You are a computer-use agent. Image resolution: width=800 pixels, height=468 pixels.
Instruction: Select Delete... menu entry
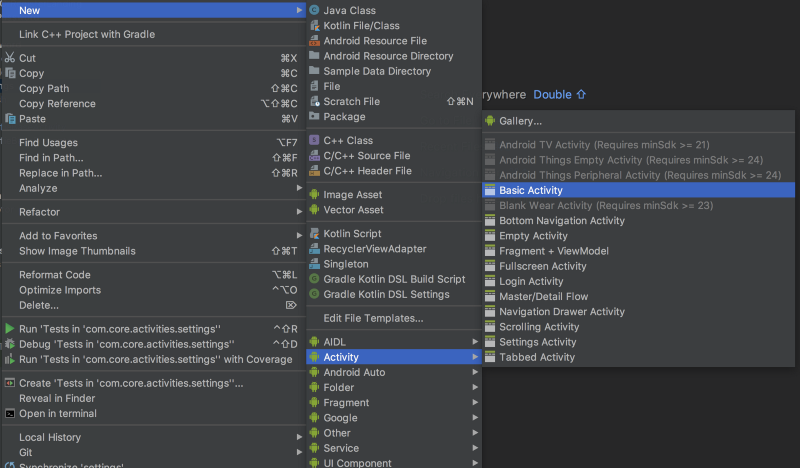[154, 305]
